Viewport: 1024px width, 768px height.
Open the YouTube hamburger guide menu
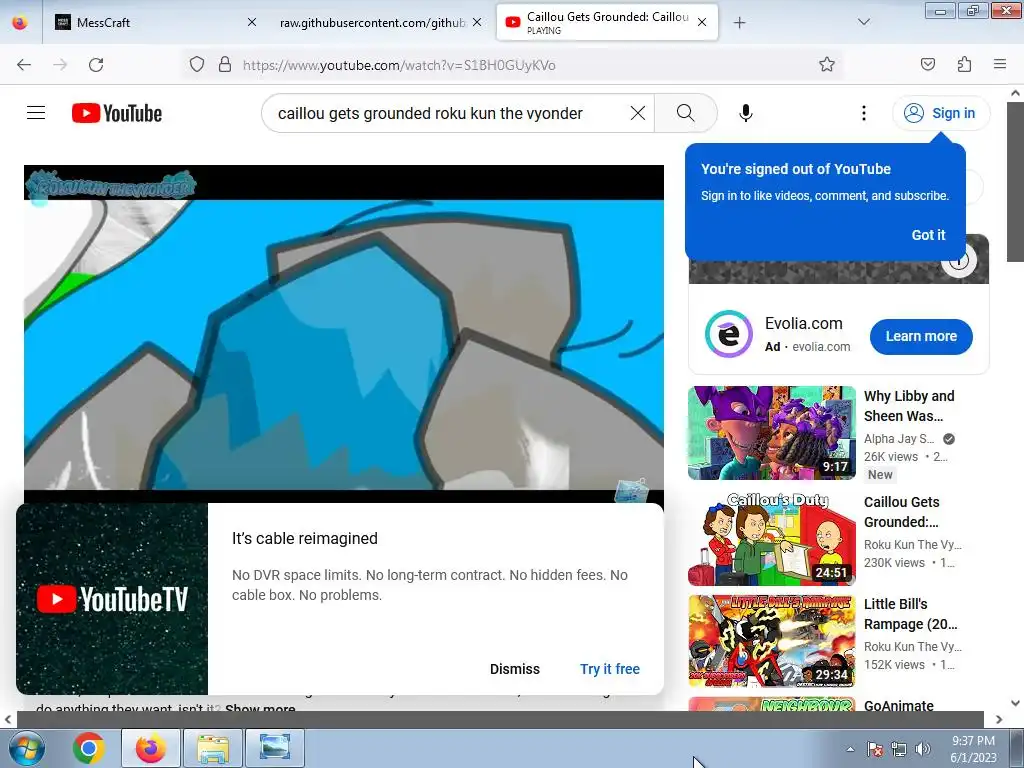click(36, 113)
